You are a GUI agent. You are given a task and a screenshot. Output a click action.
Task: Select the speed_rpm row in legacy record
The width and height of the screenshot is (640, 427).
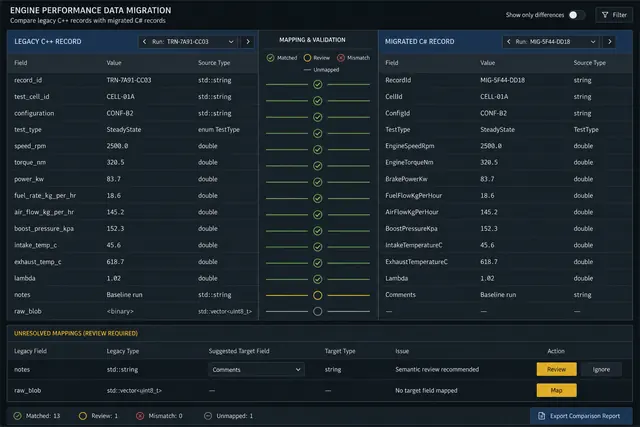(x=133, y=146)
